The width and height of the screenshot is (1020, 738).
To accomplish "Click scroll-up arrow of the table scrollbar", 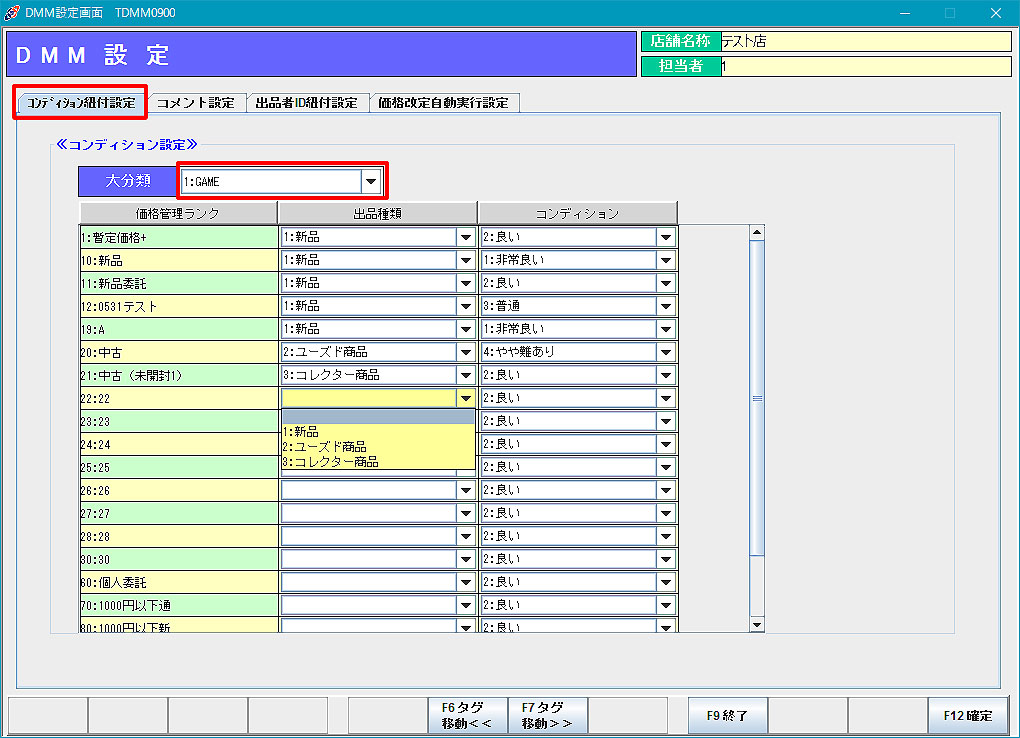I will (x=757, y=233).
